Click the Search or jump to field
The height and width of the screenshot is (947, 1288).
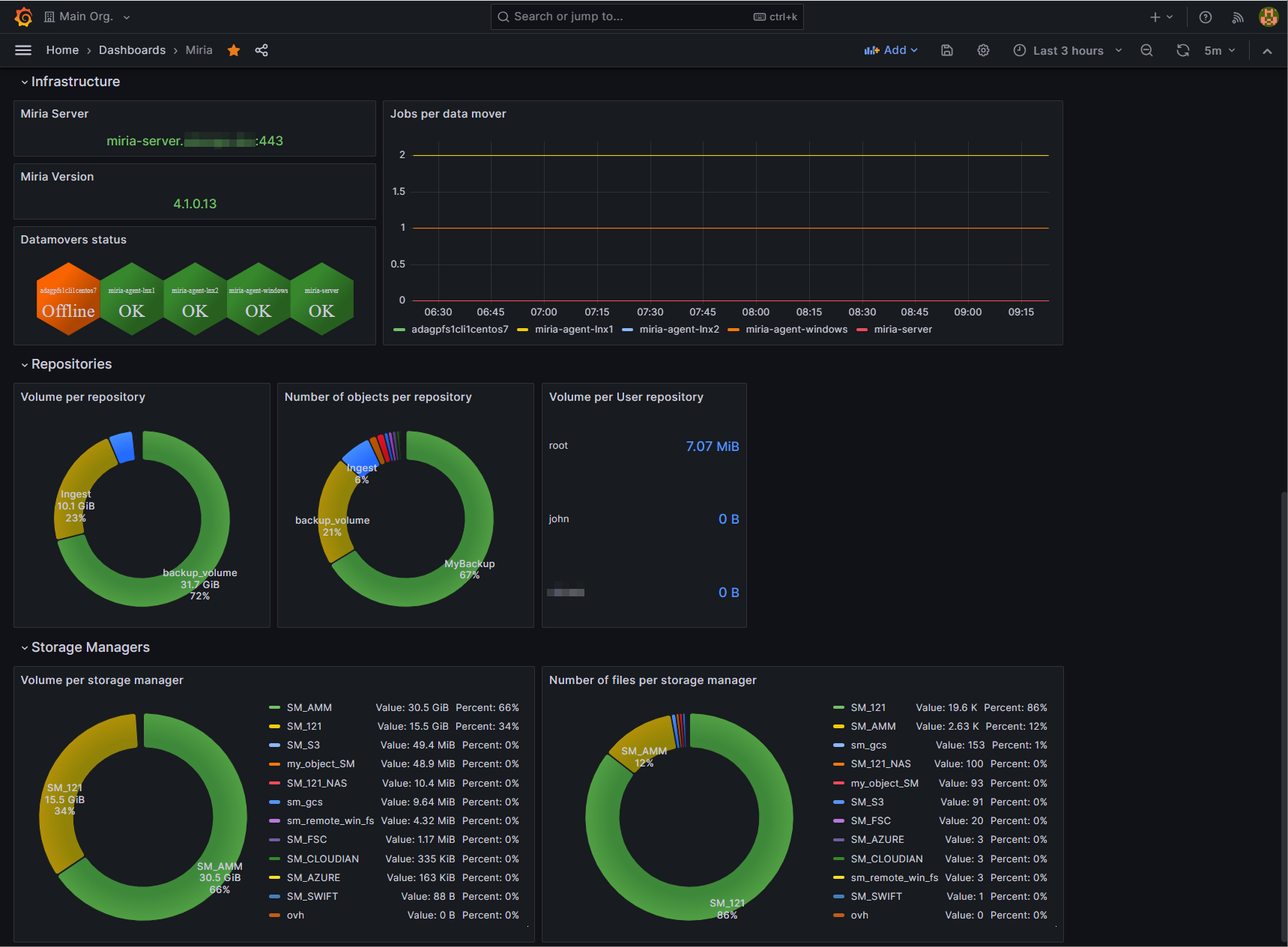click(x=647, y=16)
